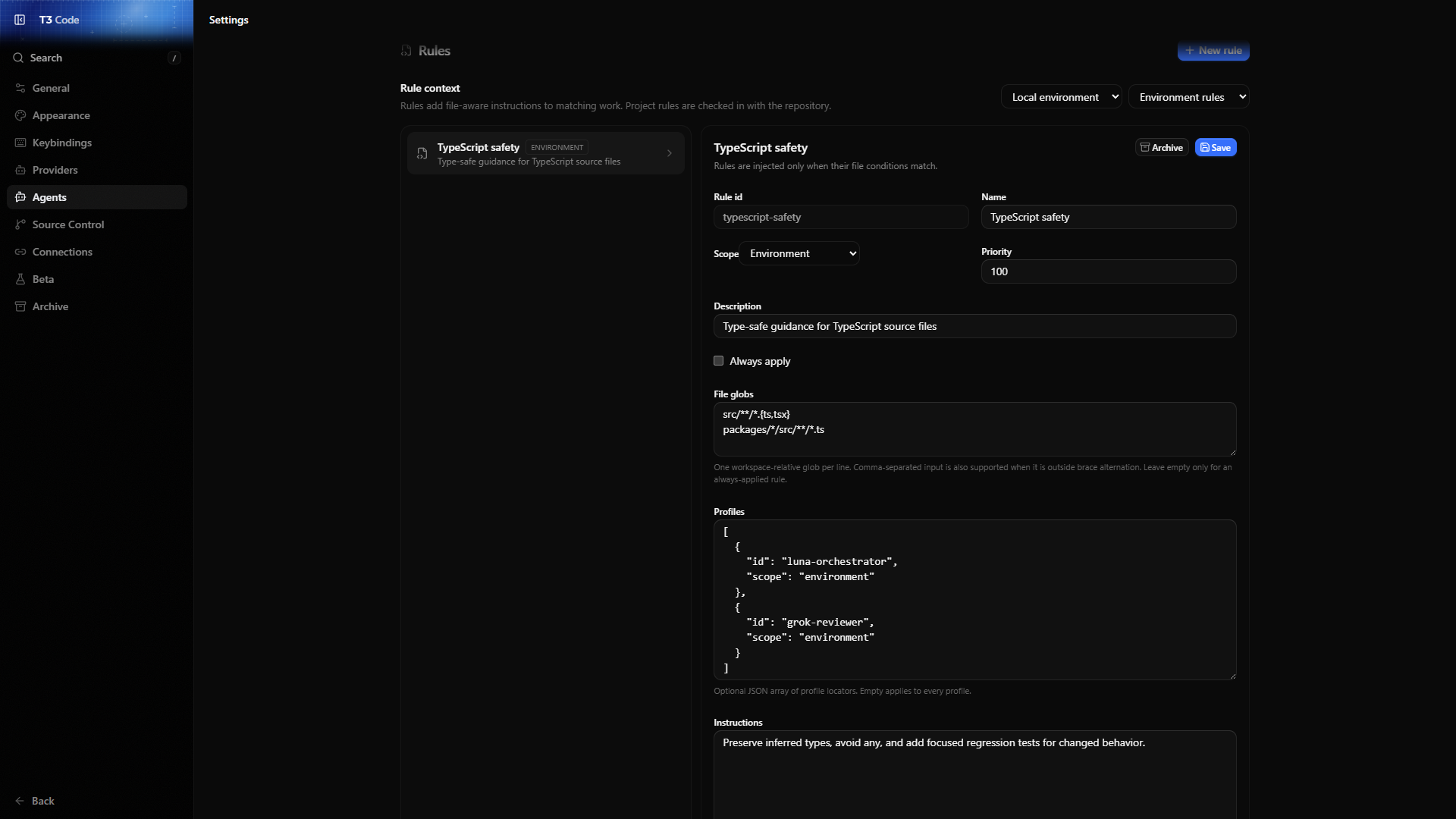This screenshot has height=819, width=1456.
Task: Click the Connections link icon
Action: point(20,252)
